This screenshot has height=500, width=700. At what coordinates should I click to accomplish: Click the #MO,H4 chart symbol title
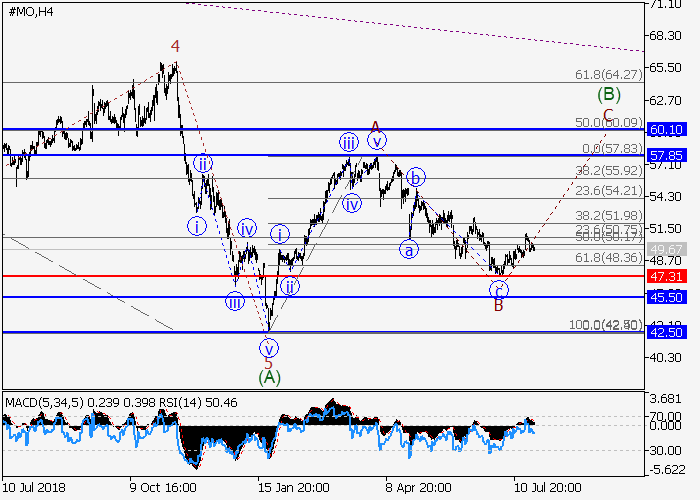tap(31, 10)
